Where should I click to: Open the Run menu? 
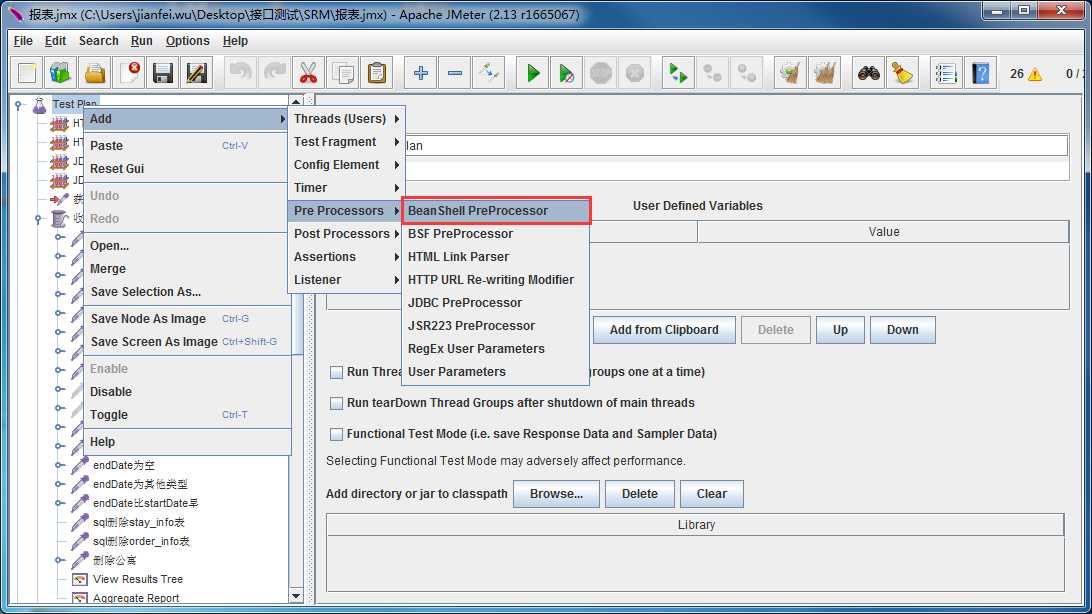point(141,41)
